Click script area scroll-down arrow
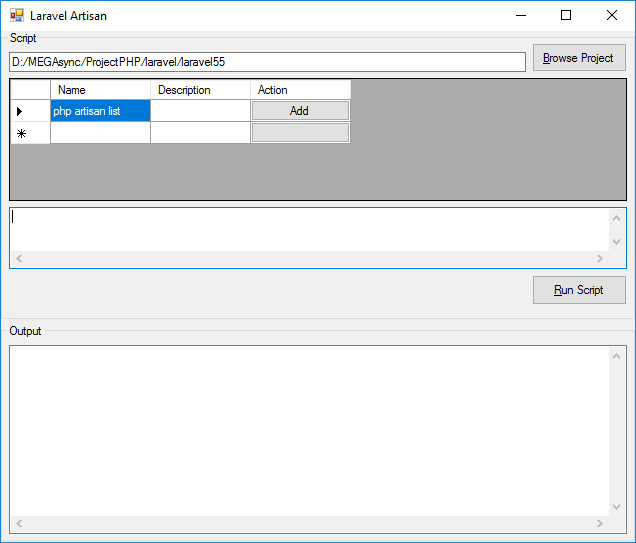Screen dimensions: 636x543 click(x=617, y=242)
